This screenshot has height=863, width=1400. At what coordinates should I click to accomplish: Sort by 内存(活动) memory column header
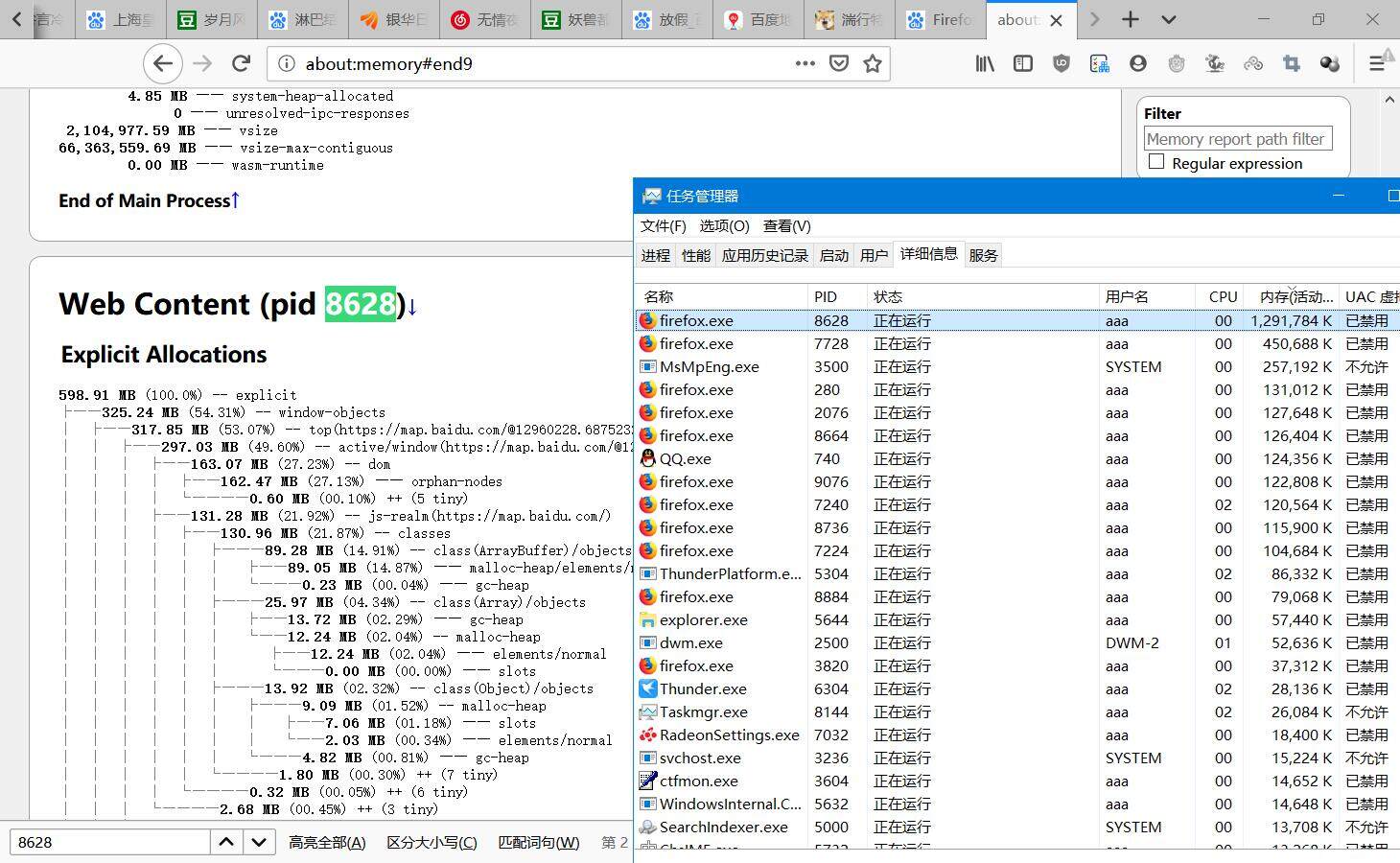point(1291,296)
